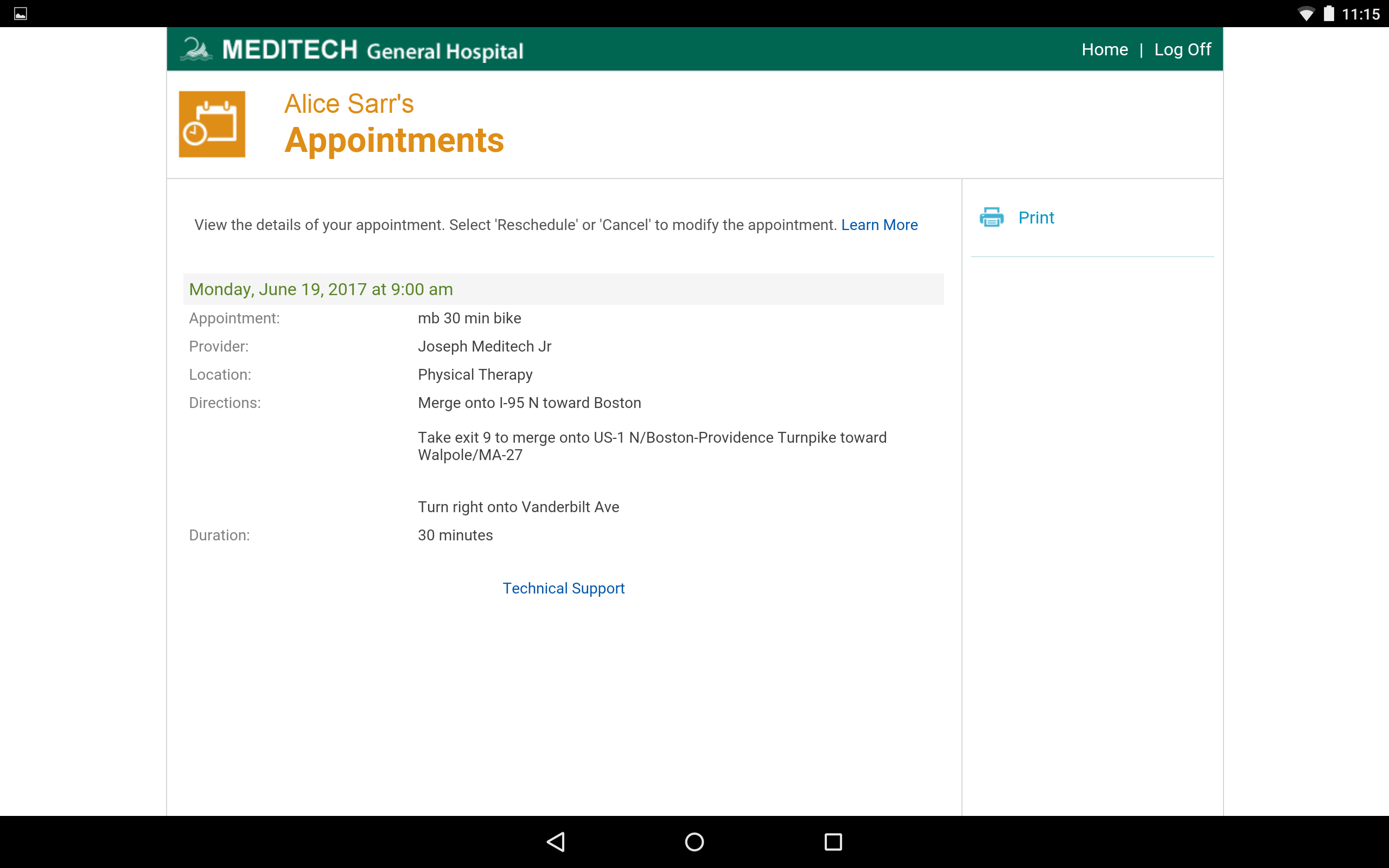Tap the image notification icon in status bar
Image resolution: width=1389 pixels, height=868 pixels.
point(21,14)
